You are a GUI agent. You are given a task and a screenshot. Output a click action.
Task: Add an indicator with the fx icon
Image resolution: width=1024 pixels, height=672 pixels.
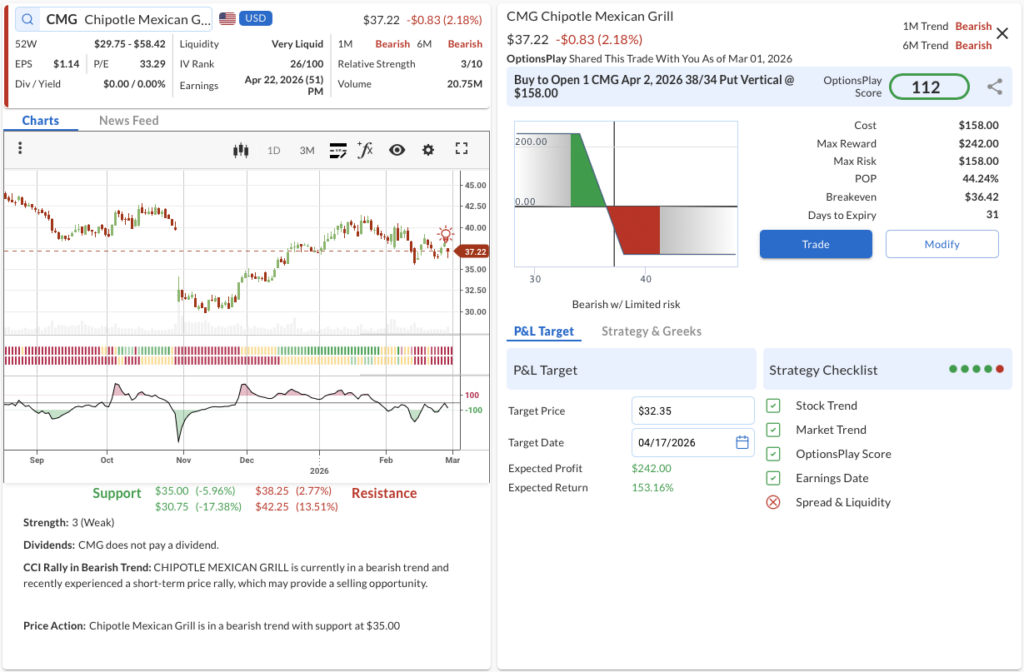(x=365, y=150)
